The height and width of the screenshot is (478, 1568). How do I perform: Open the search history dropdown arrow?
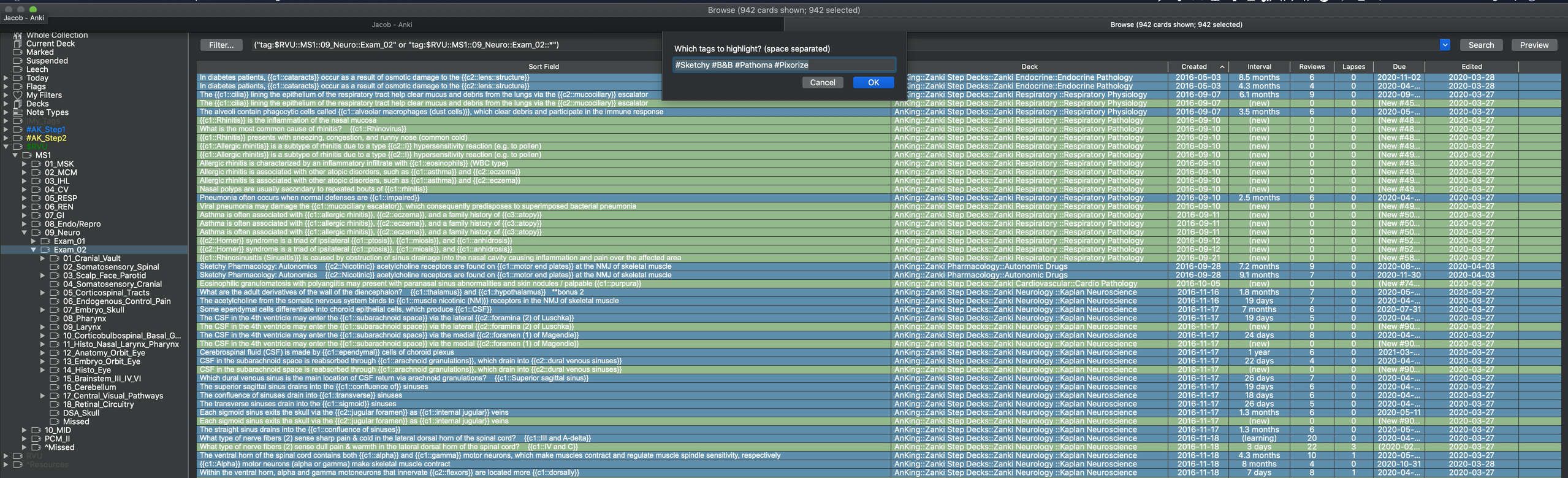pyautogui.click(x=1445, y=45)
